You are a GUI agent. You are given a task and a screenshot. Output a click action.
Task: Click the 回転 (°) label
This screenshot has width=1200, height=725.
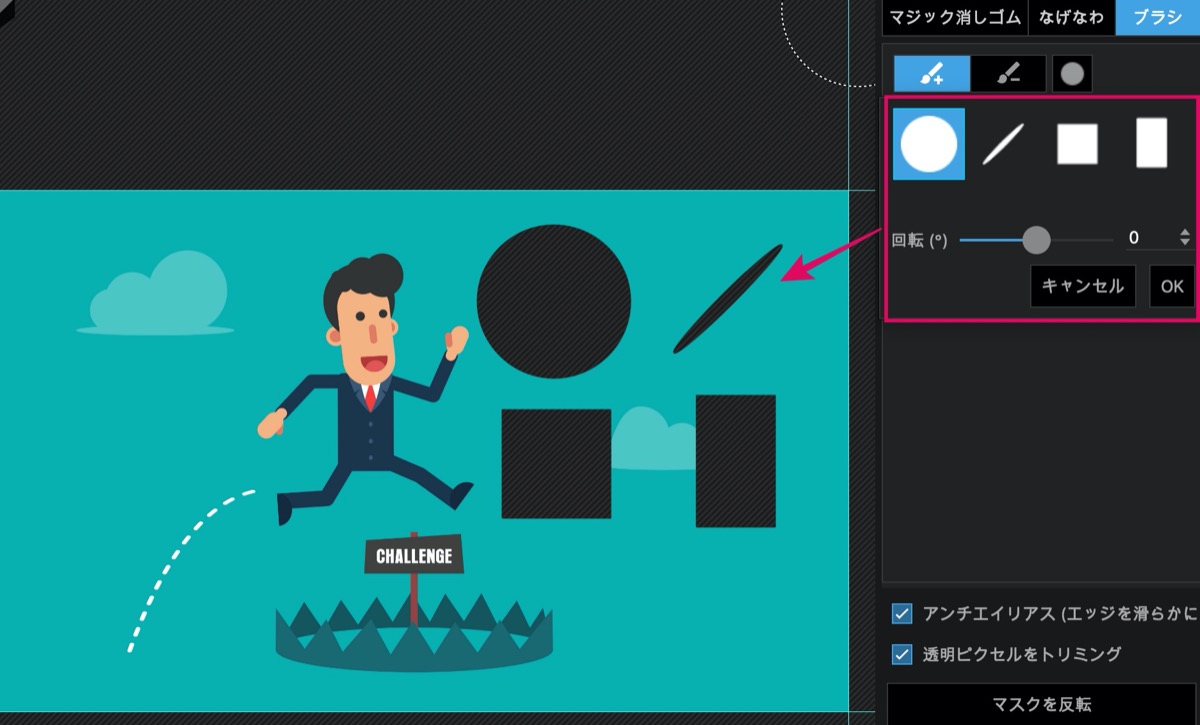919,240
